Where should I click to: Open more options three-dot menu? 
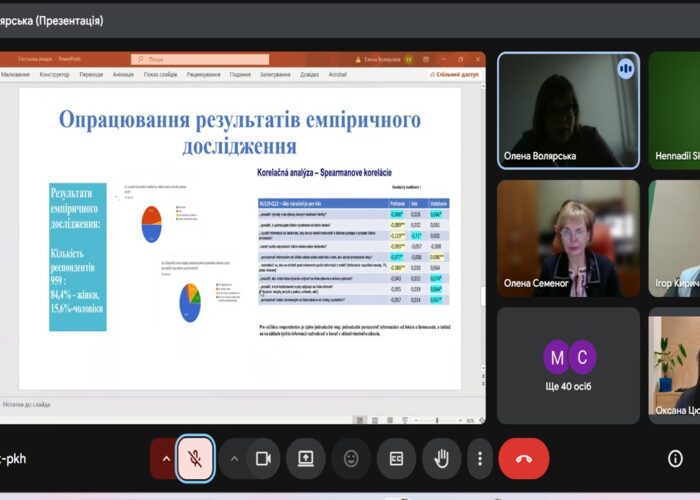coord(480,459)
